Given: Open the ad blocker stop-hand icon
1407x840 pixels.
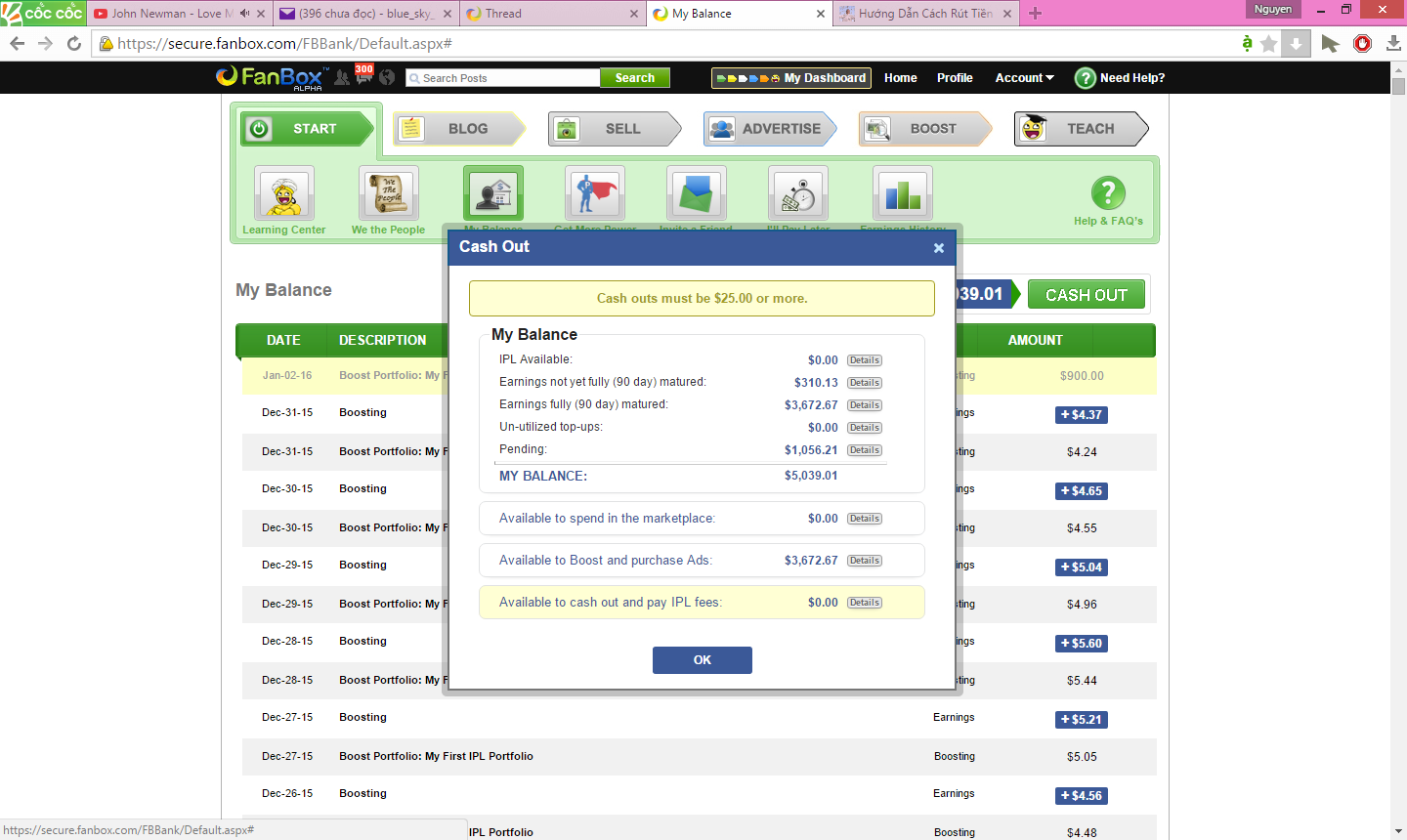Looking at the screenshot, I should (1363, 43).
